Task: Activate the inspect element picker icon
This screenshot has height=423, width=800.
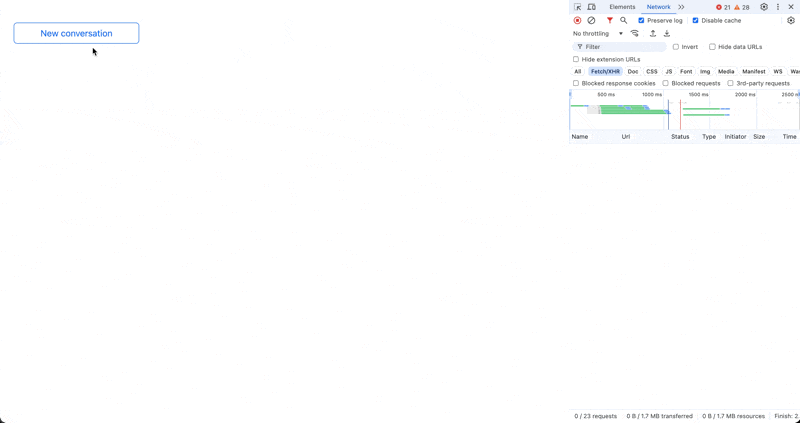Action: pyautogui.click(x=578, y=7)
